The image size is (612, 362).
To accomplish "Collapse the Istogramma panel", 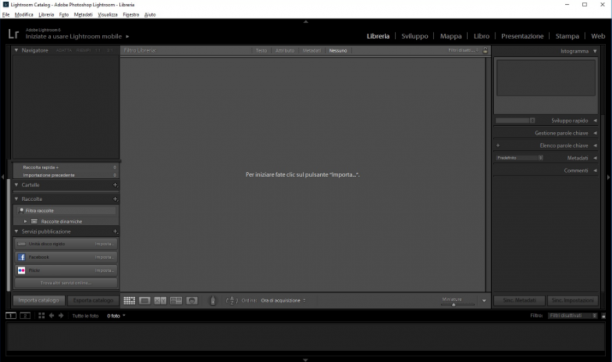I will tap(595, 51).
